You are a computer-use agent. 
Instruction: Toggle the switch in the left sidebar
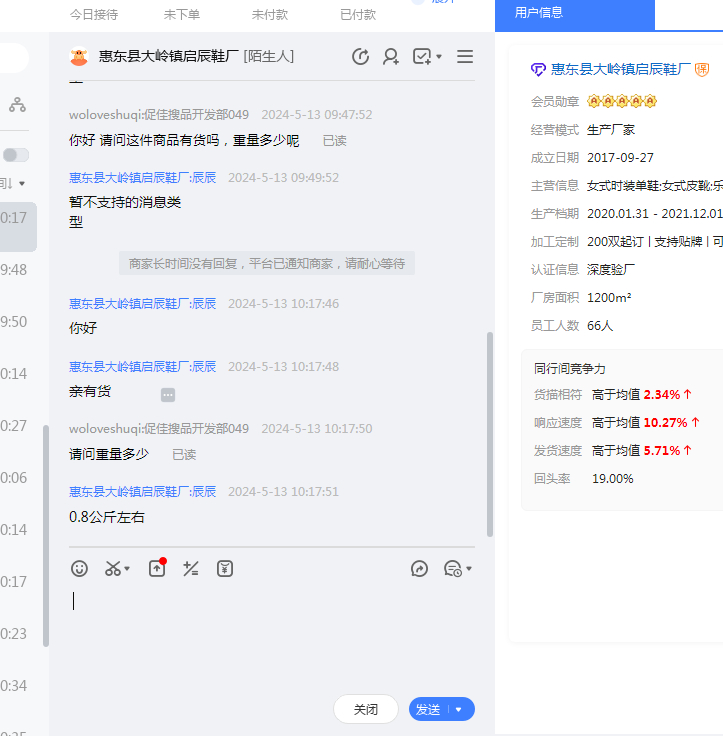(16, 155)
